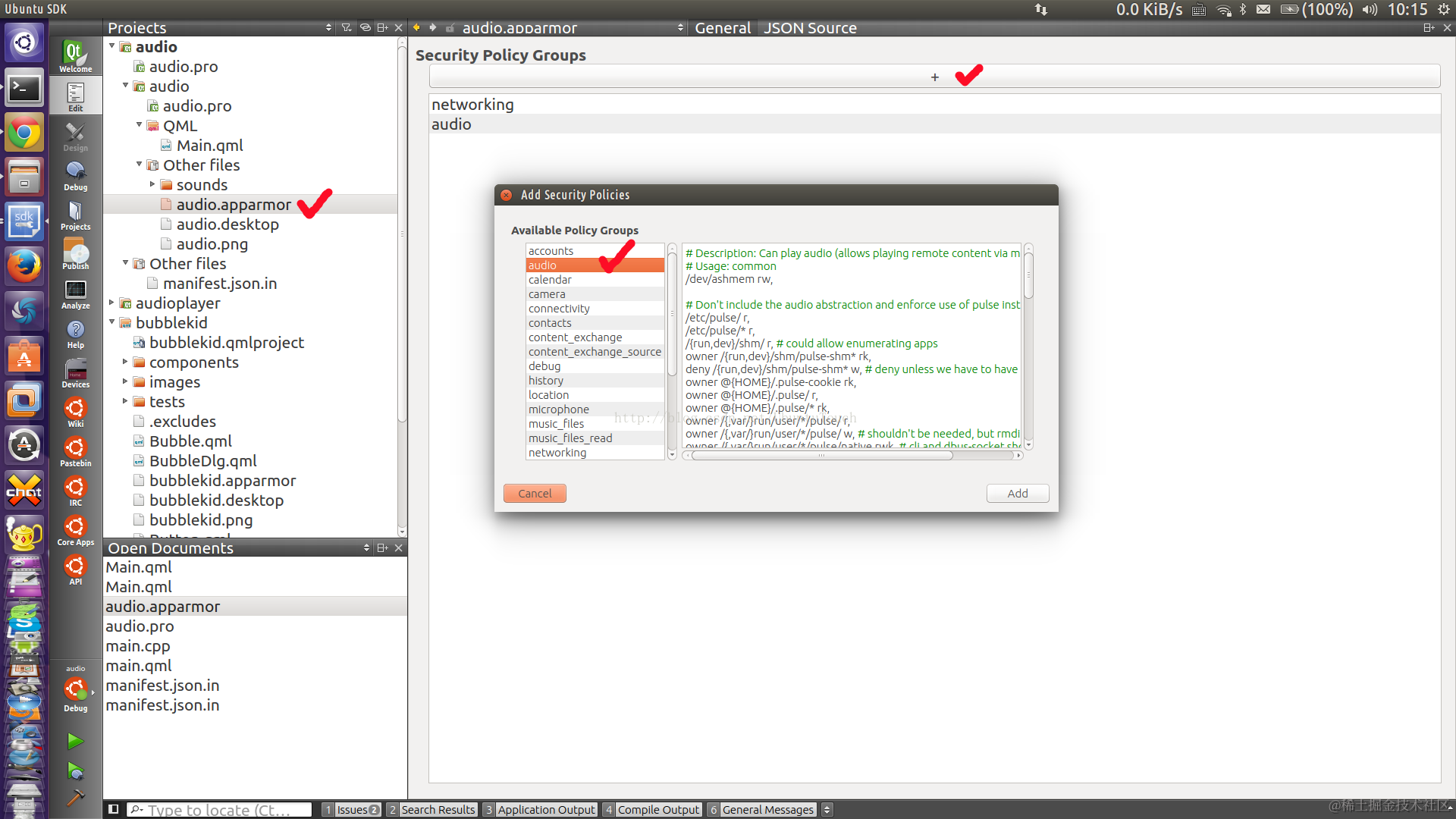Expand the audioplayer project

[x=112, y=303]
